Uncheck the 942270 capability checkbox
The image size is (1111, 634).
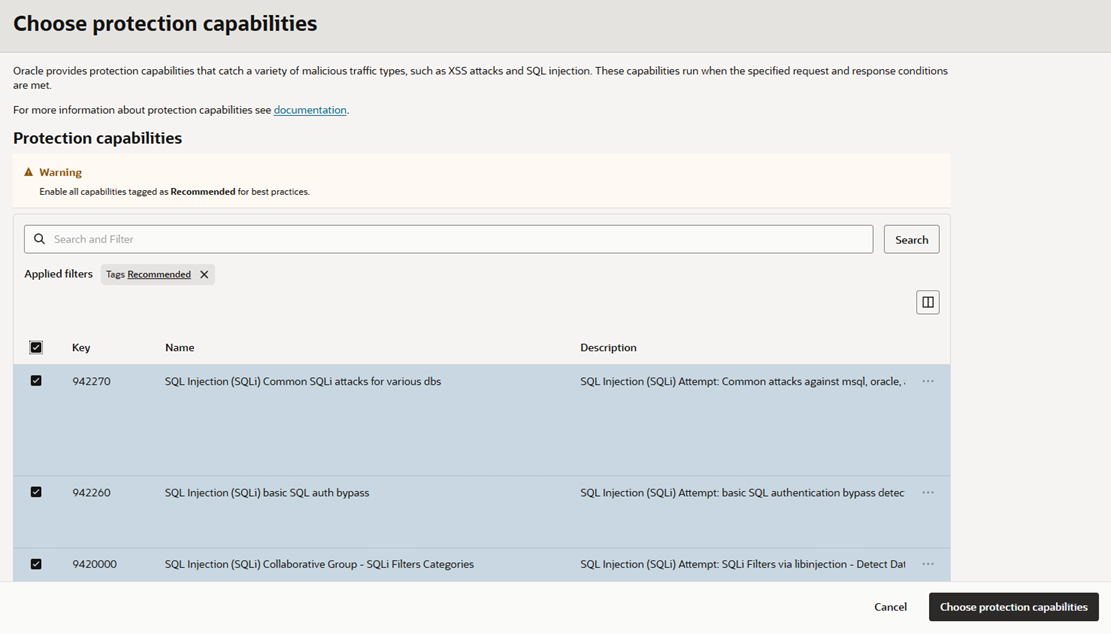click(x=36, y=380)
